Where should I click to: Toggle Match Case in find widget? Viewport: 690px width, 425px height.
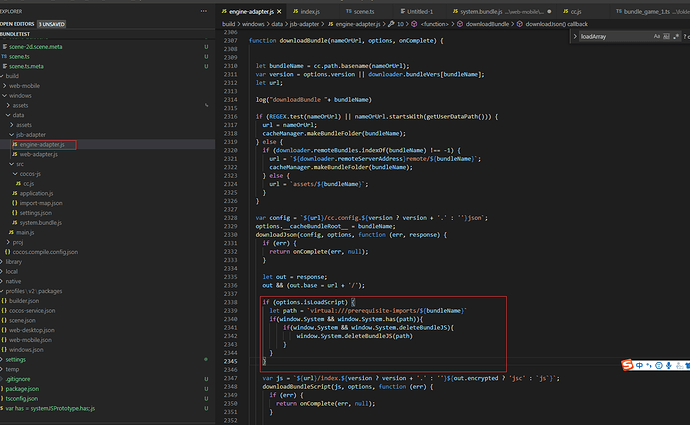tap(656, 34)
